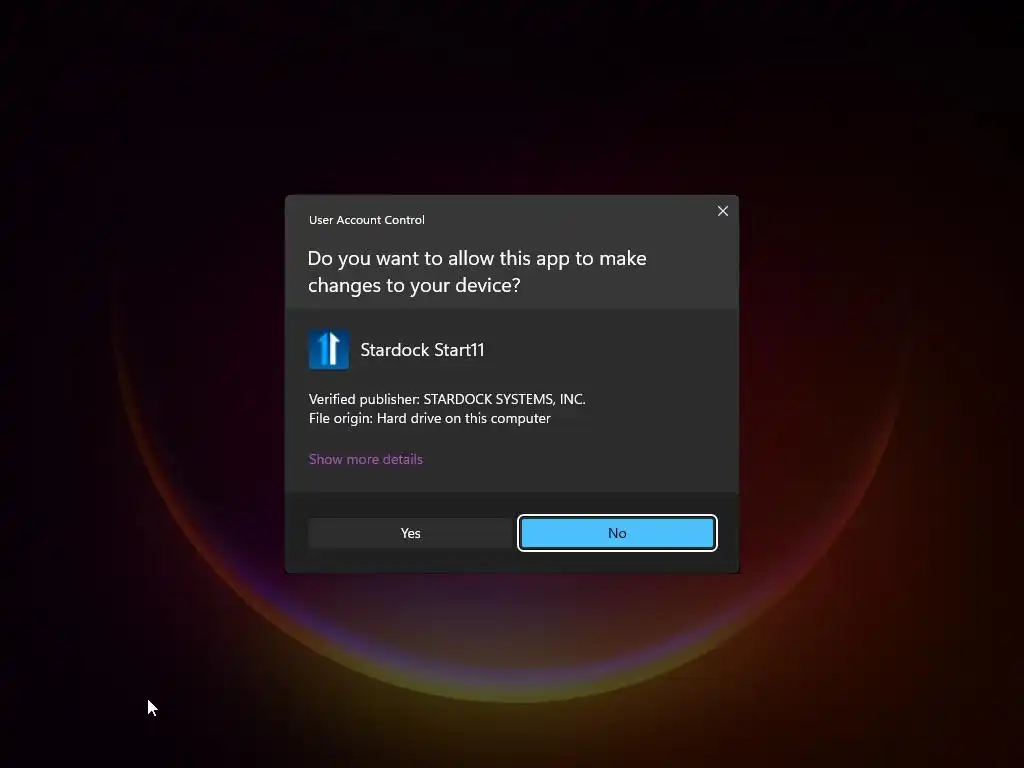Click the Verified publisher STARDOCK SYSTEMS line
Viewport: 1024px width, 768px height.
coord(447,399)
